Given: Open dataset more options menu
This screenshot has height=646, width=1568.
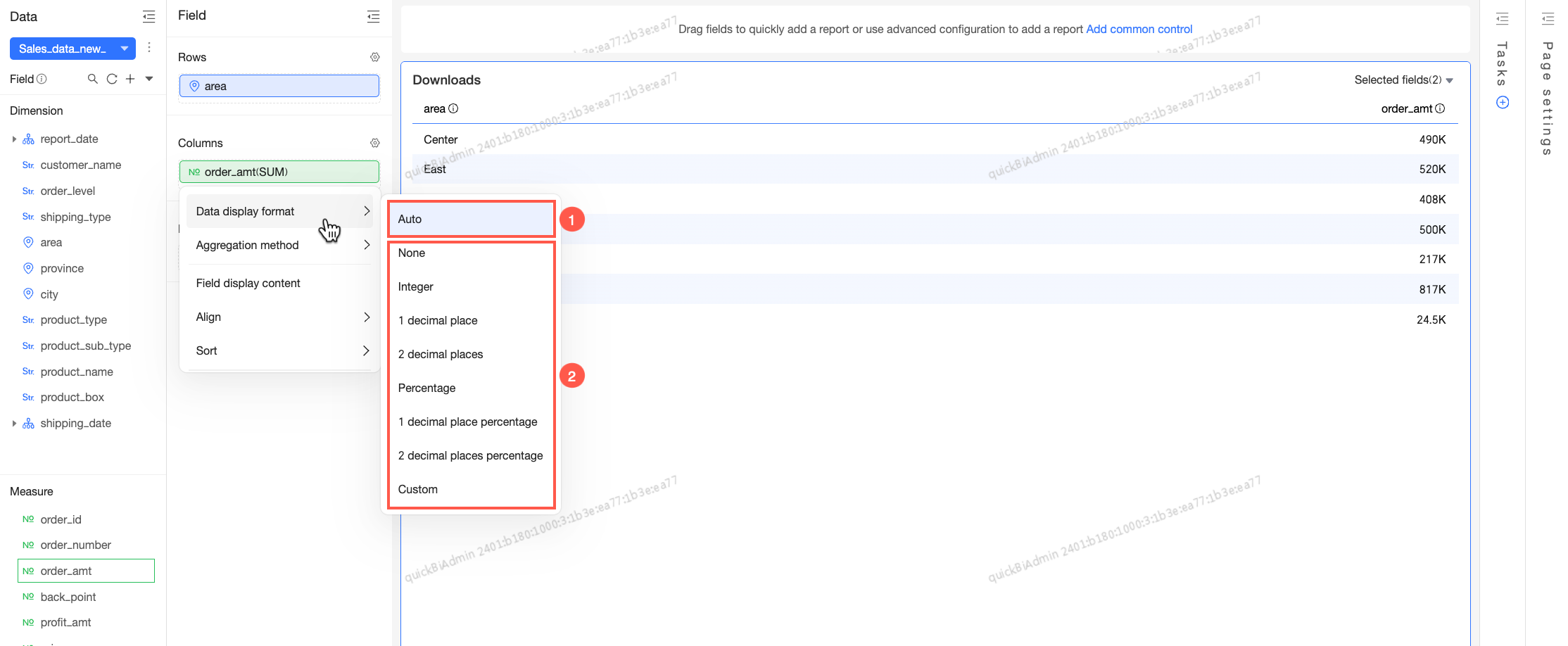Looking at the screenshot, I should [149, 48].
